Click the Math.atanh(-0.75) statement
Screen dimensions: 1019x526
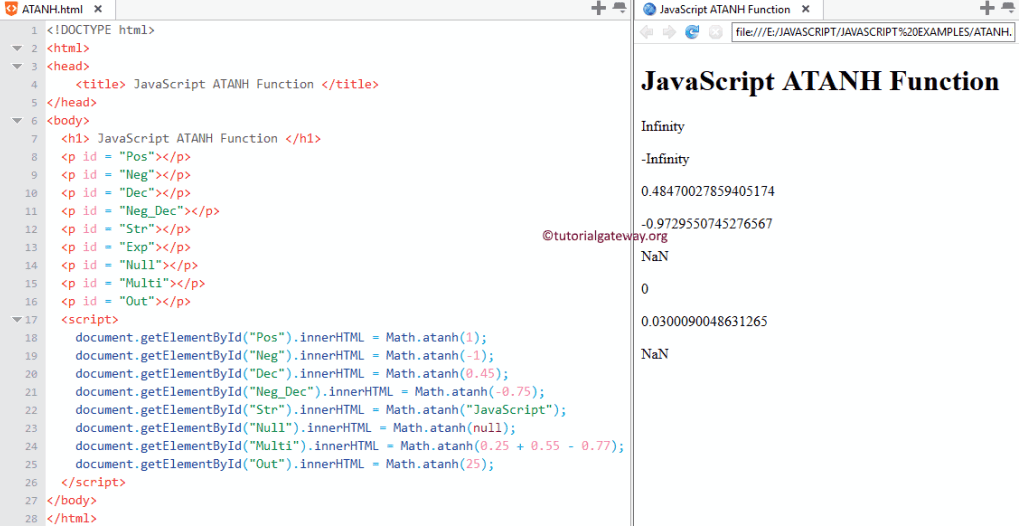(x=310, y=392)
